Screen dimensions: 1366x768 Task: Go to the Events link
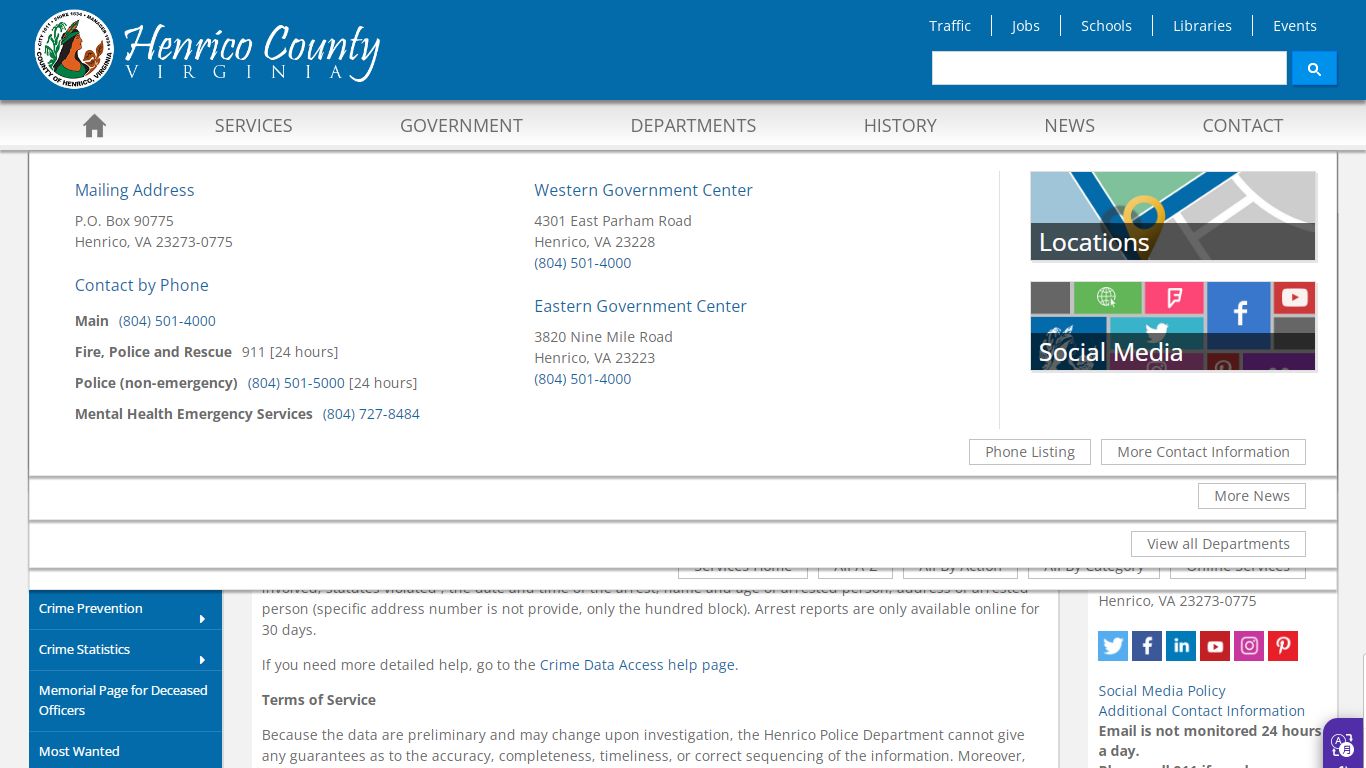point(1294,26)
